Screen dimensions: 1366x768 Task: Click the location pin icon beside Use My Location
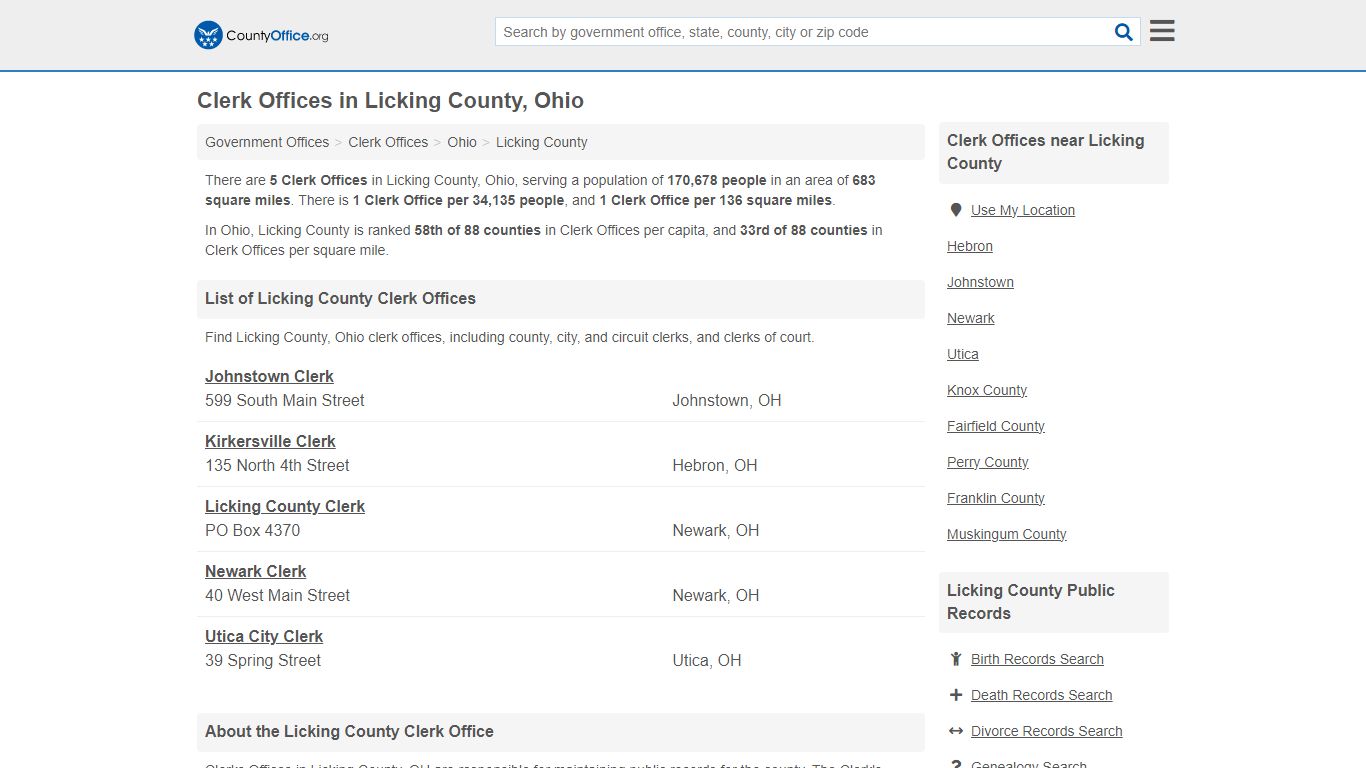pos(956,210)
